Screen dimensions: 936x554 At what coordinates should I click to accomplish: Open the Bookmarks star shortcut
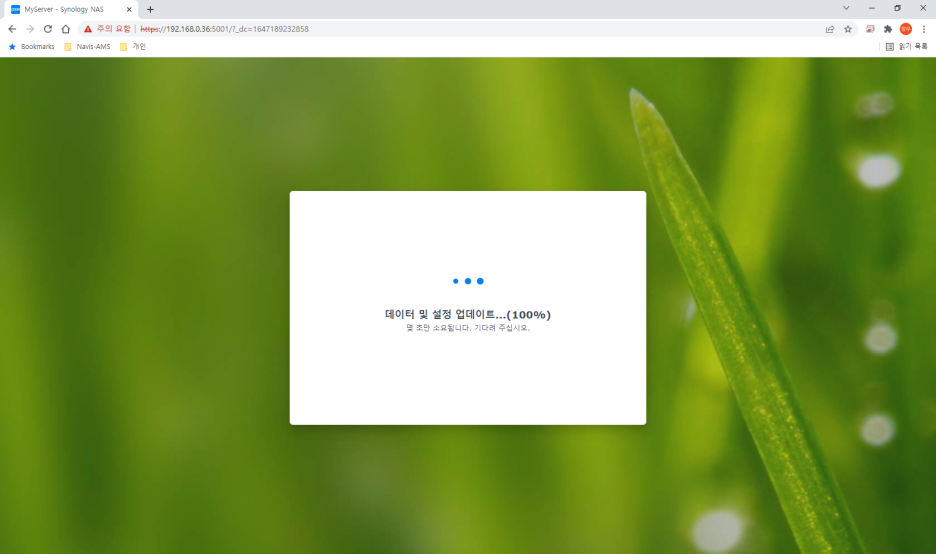pyautogui.click(x=31, y=47)
